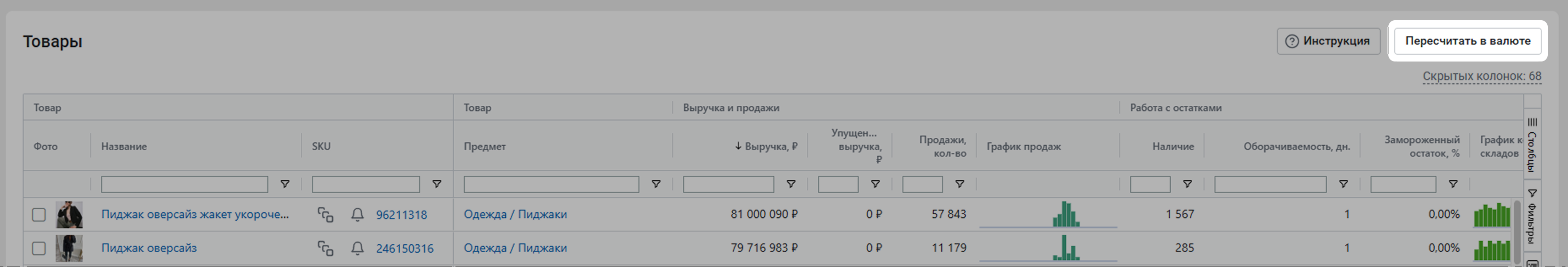The image size is (1568, 267).
Task: Open filter icon for Предмет column
Action: click(x=655, y=184)
